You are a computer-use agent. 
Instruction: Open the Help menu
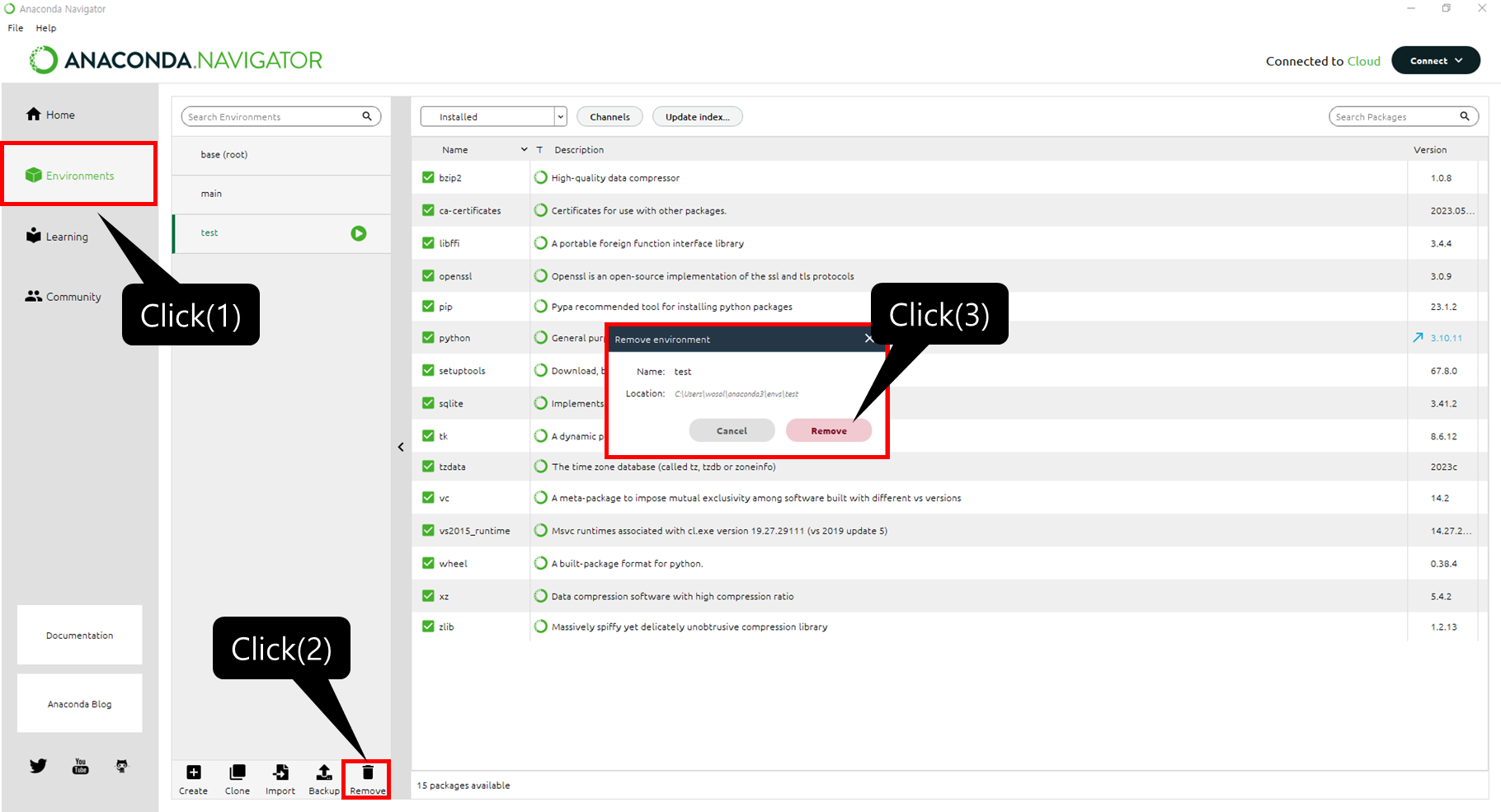[46, 28]
